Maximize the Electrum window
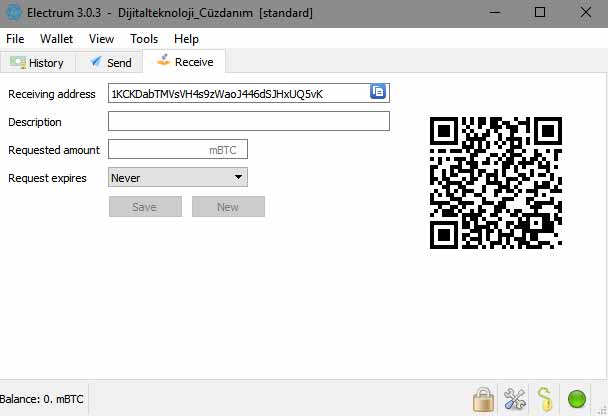The width and height of the screenshot is (608, 416). [x=540, y=12]
